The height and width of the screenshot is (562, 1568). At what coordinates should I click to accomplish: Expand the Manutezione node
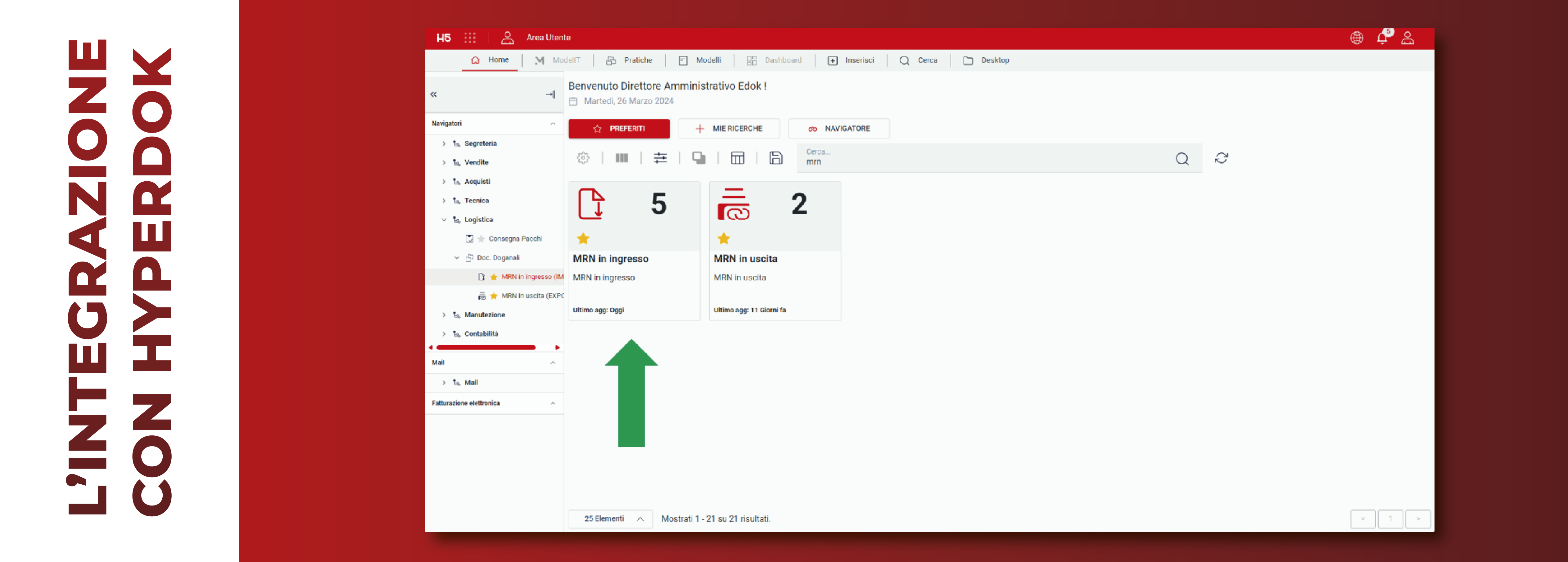[444, 315]
